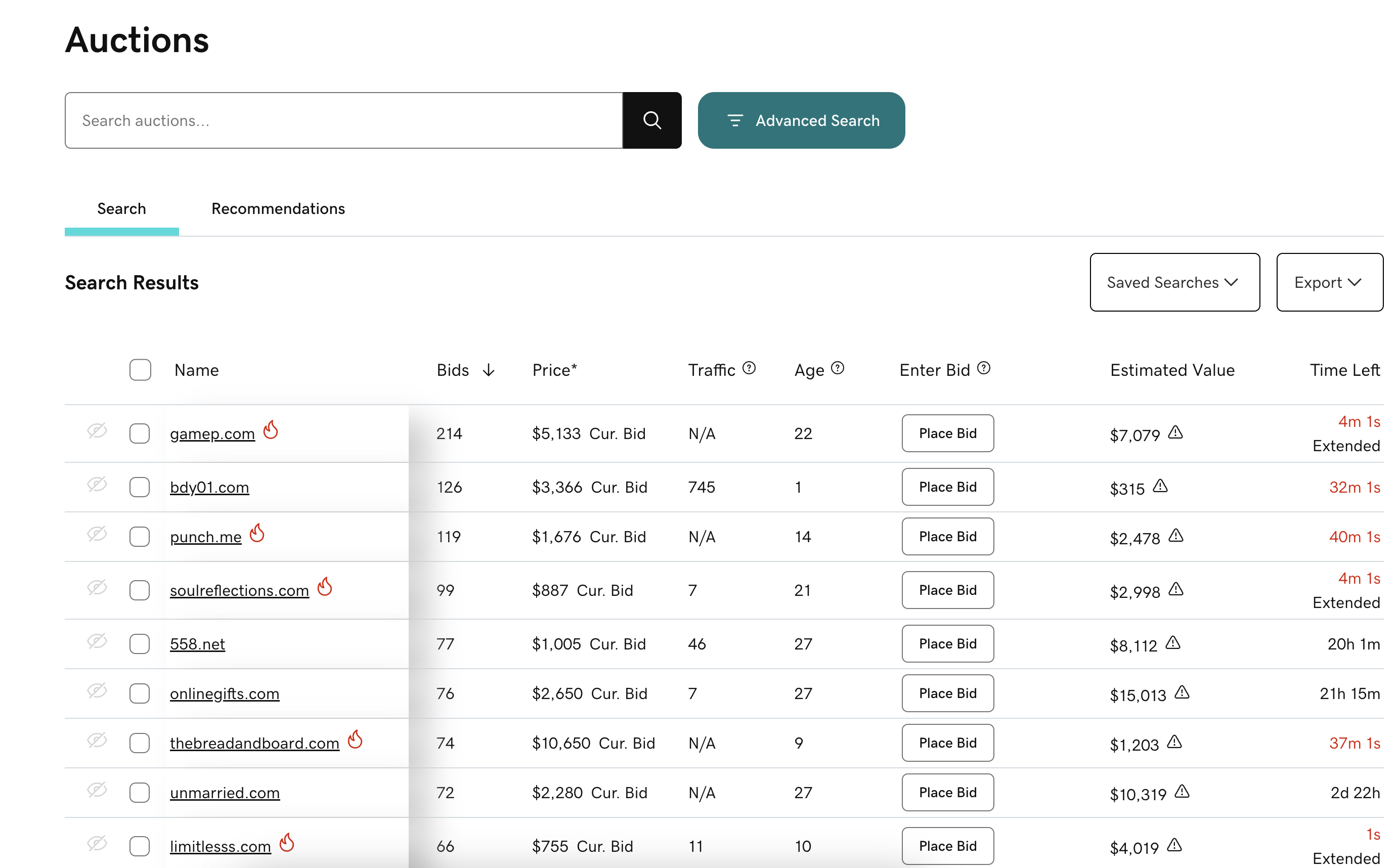Click the warning icon beside $15,013 estimate
The image size is (1398, 868).
click(1182, 692)
